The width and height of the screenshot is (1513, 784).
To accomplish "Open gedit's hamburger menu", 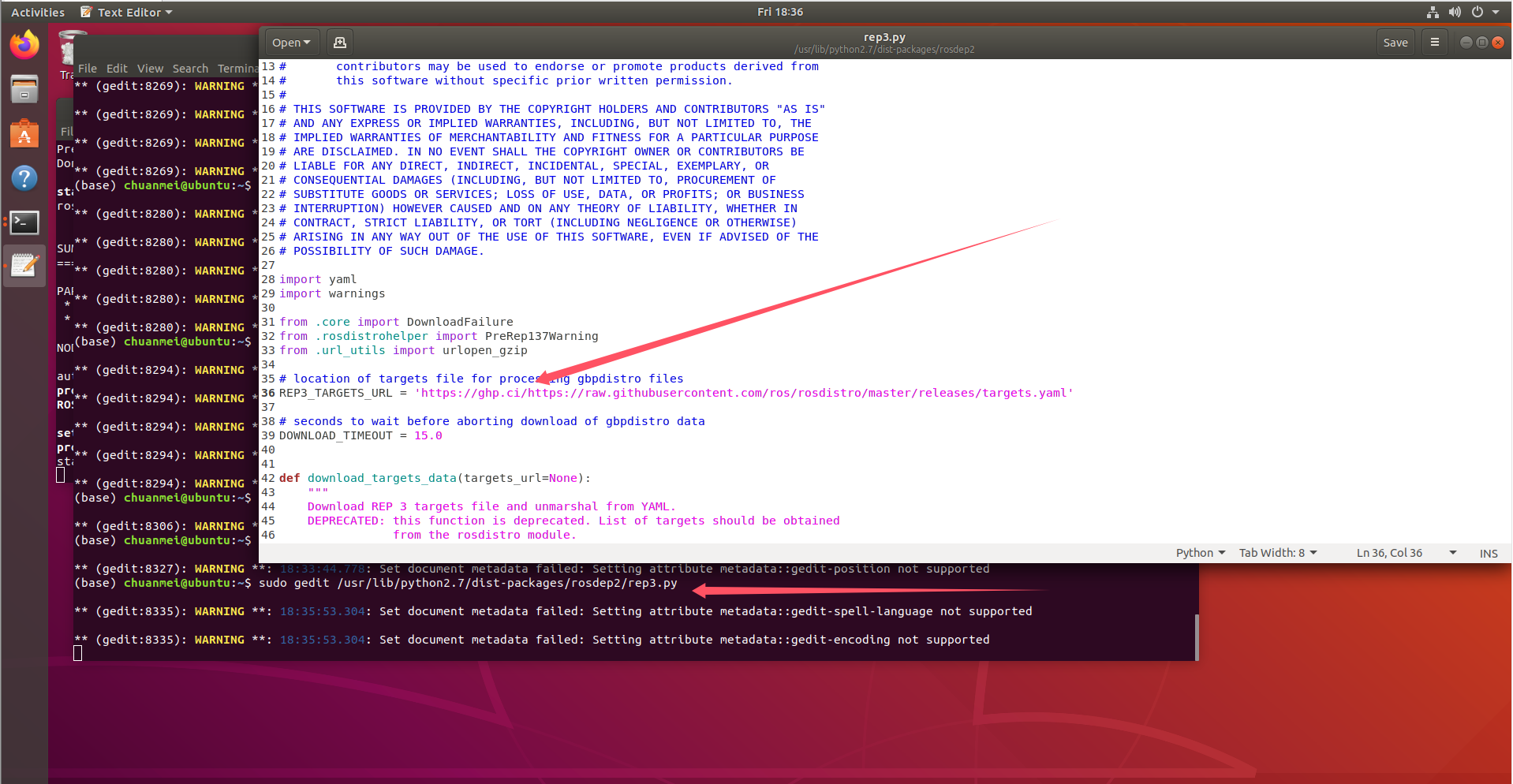I will 1433,41.
